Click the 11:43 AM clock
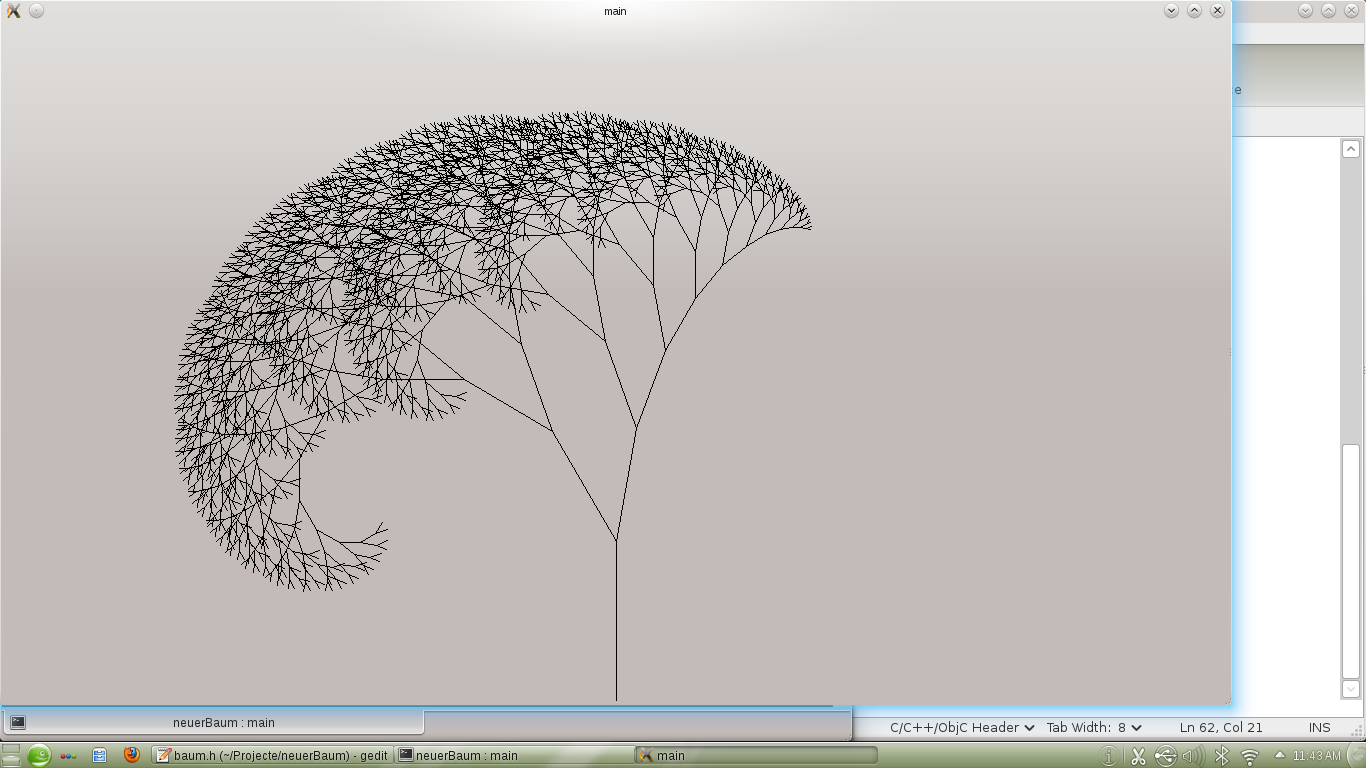This screenshot has height=768, width=1366. [1317, 755]
